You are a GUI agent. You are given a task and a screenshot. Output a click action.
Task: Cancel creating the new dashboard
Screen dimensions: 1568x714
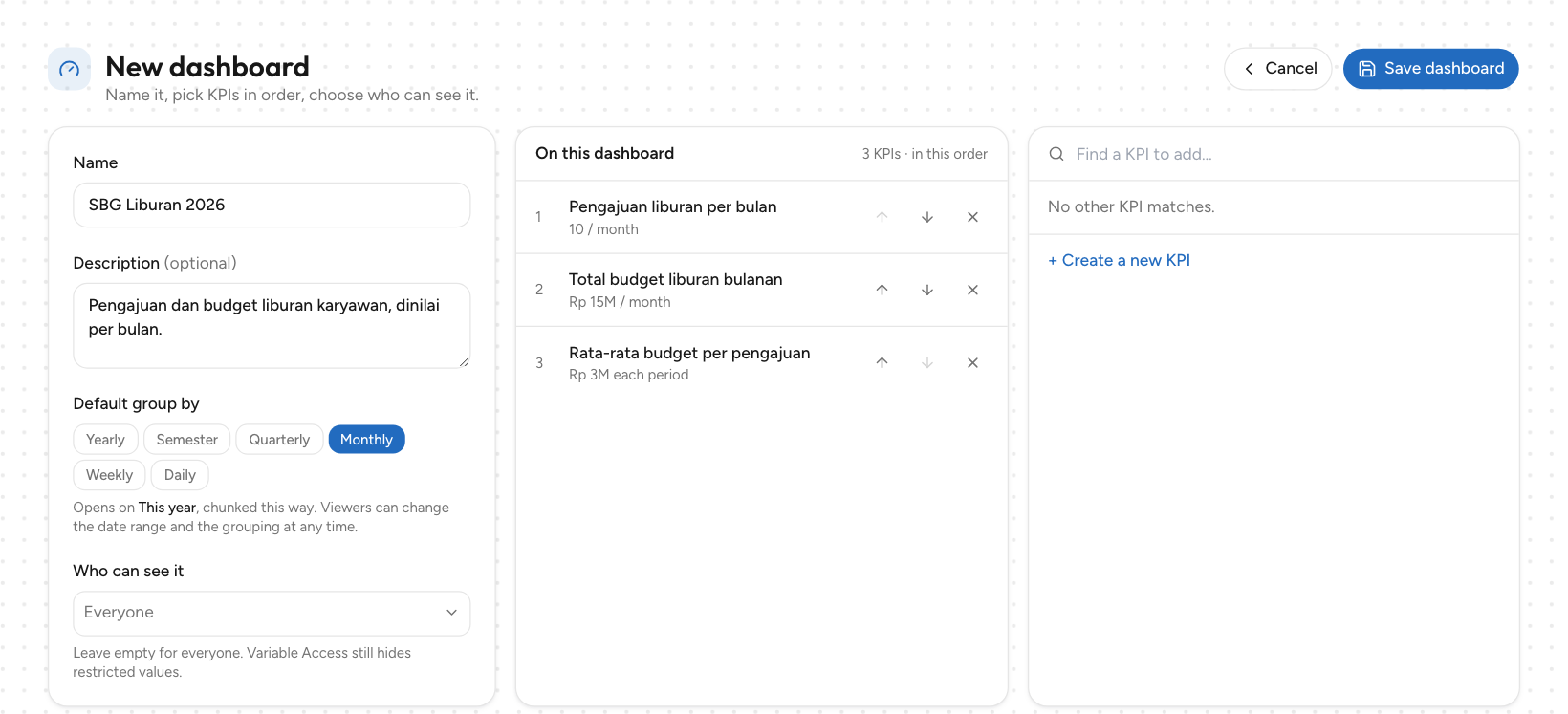1278,69
